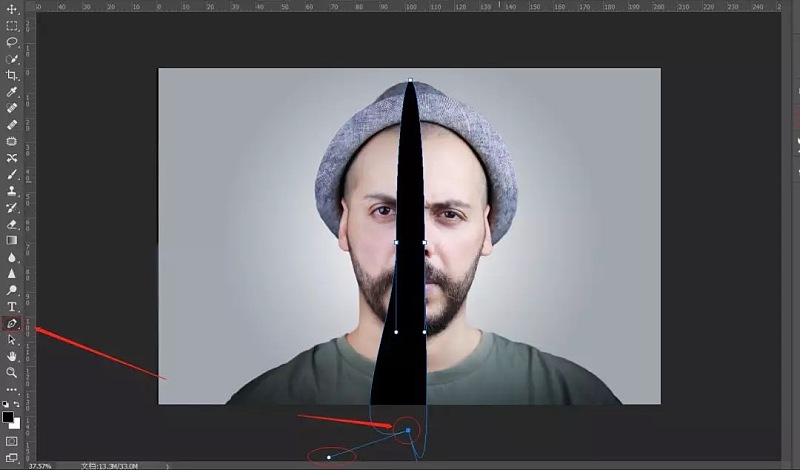Select the History Brush tool
The height and width of the screenshot is (470, 800).
click(11, 208)
